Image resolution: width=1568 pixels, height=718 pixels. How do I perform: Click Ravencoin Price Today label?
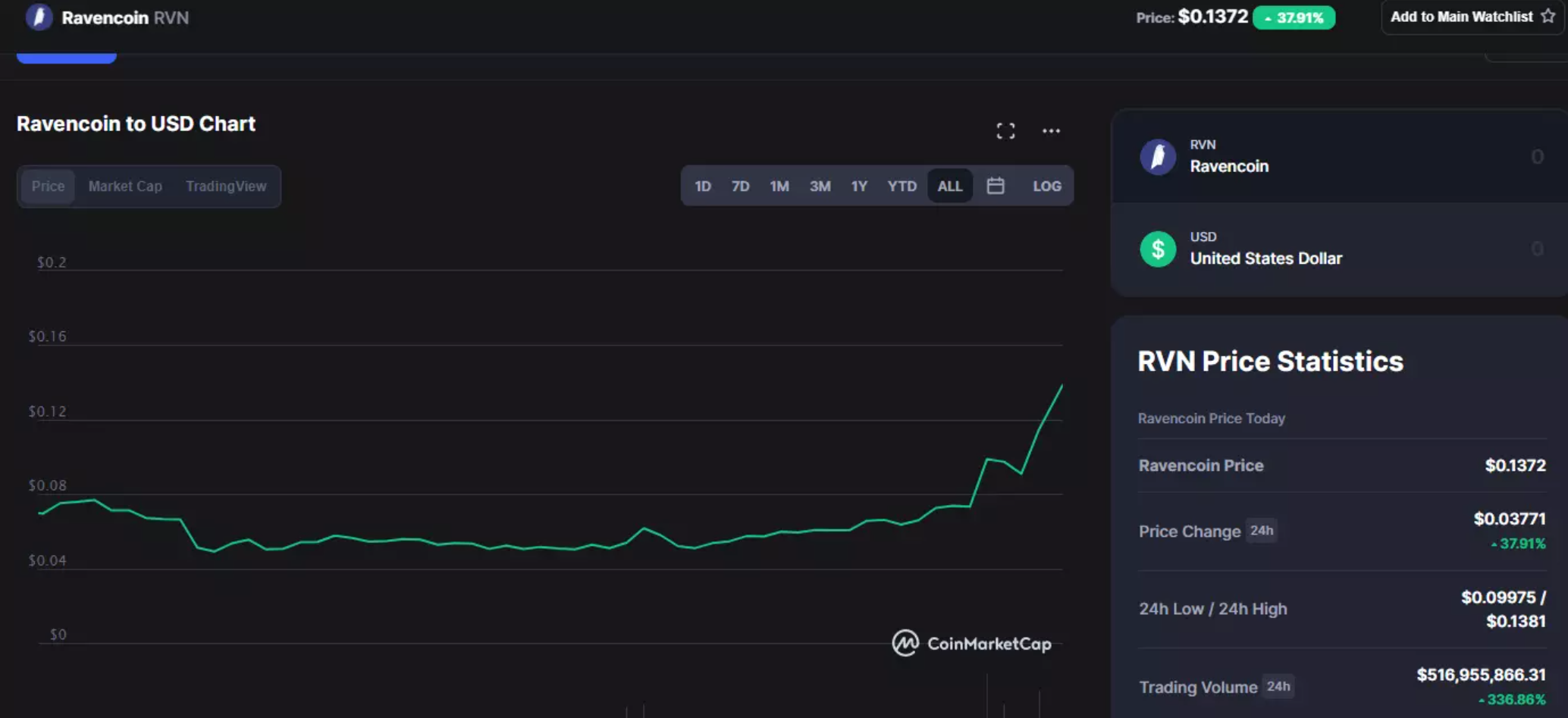pyautogui.click(x=1211, y=419)
